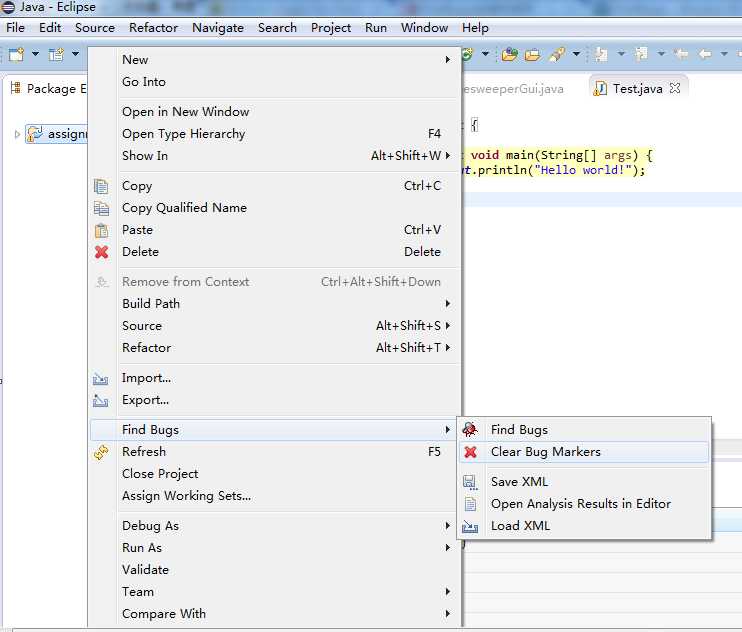Image resolution: width=742 pixels, height=632 pixels.
Task: Open the Run menu
Action: pyautogui.click(x=376, y=28)
